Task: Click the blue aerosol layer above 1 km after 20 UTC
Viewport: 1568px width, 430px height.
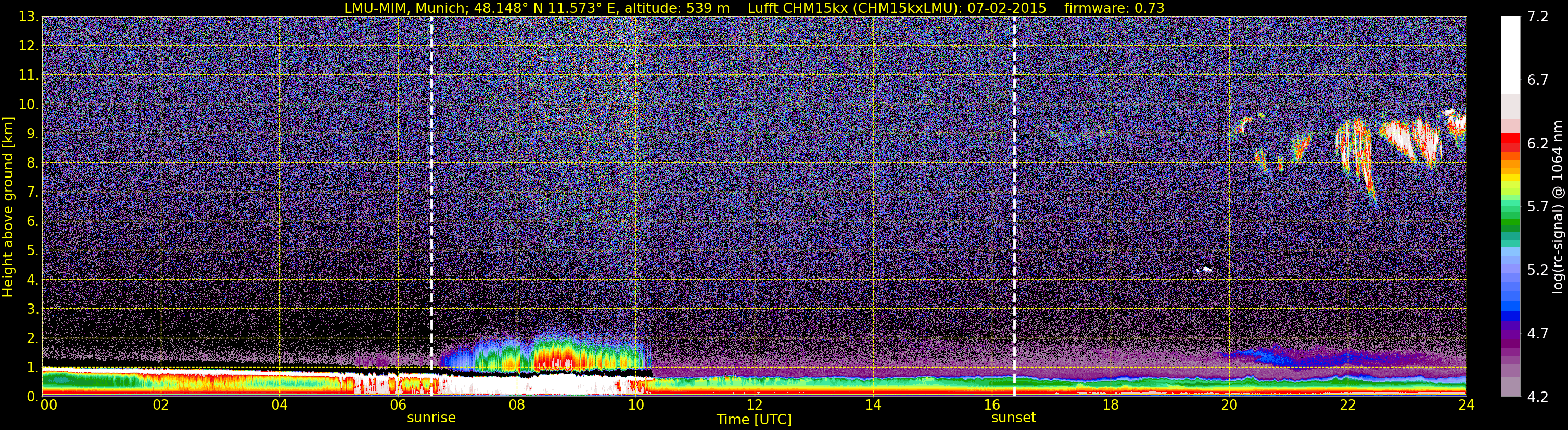Action: (x=1284, y=356)
